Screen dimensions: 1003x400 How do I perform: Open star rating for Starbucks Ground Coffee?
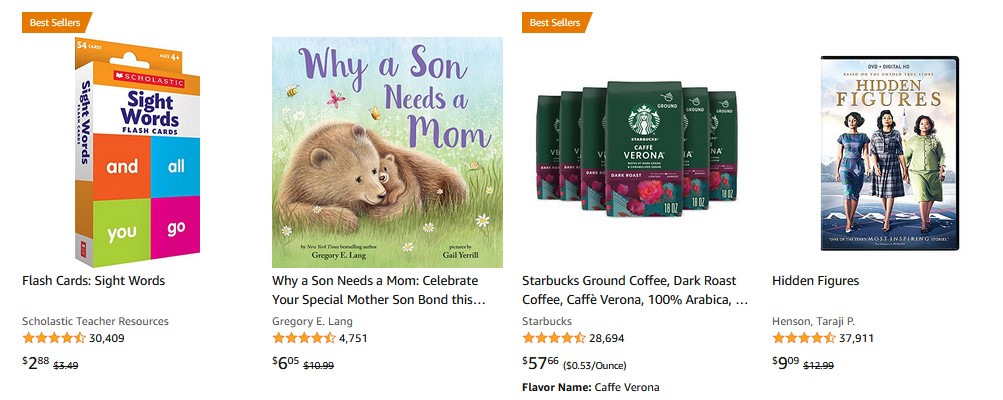click(x=553, y=338)
